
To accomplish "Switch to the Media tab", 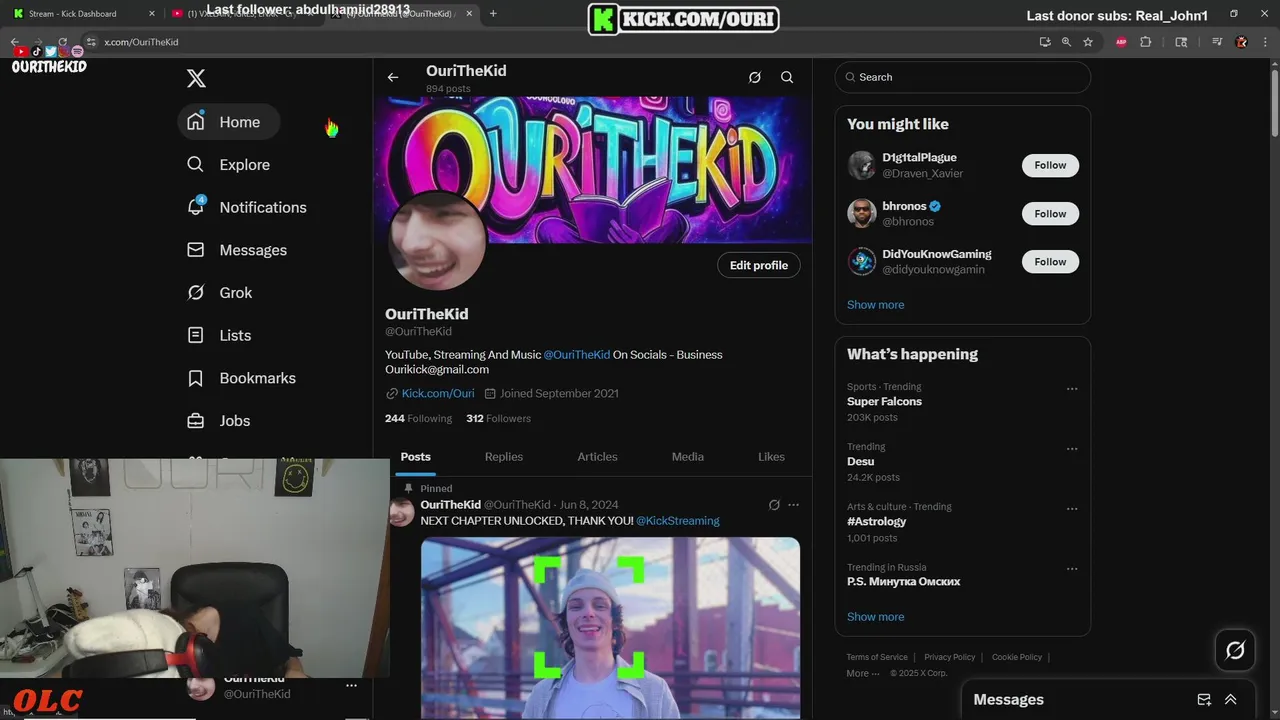I will pos(688,457).
